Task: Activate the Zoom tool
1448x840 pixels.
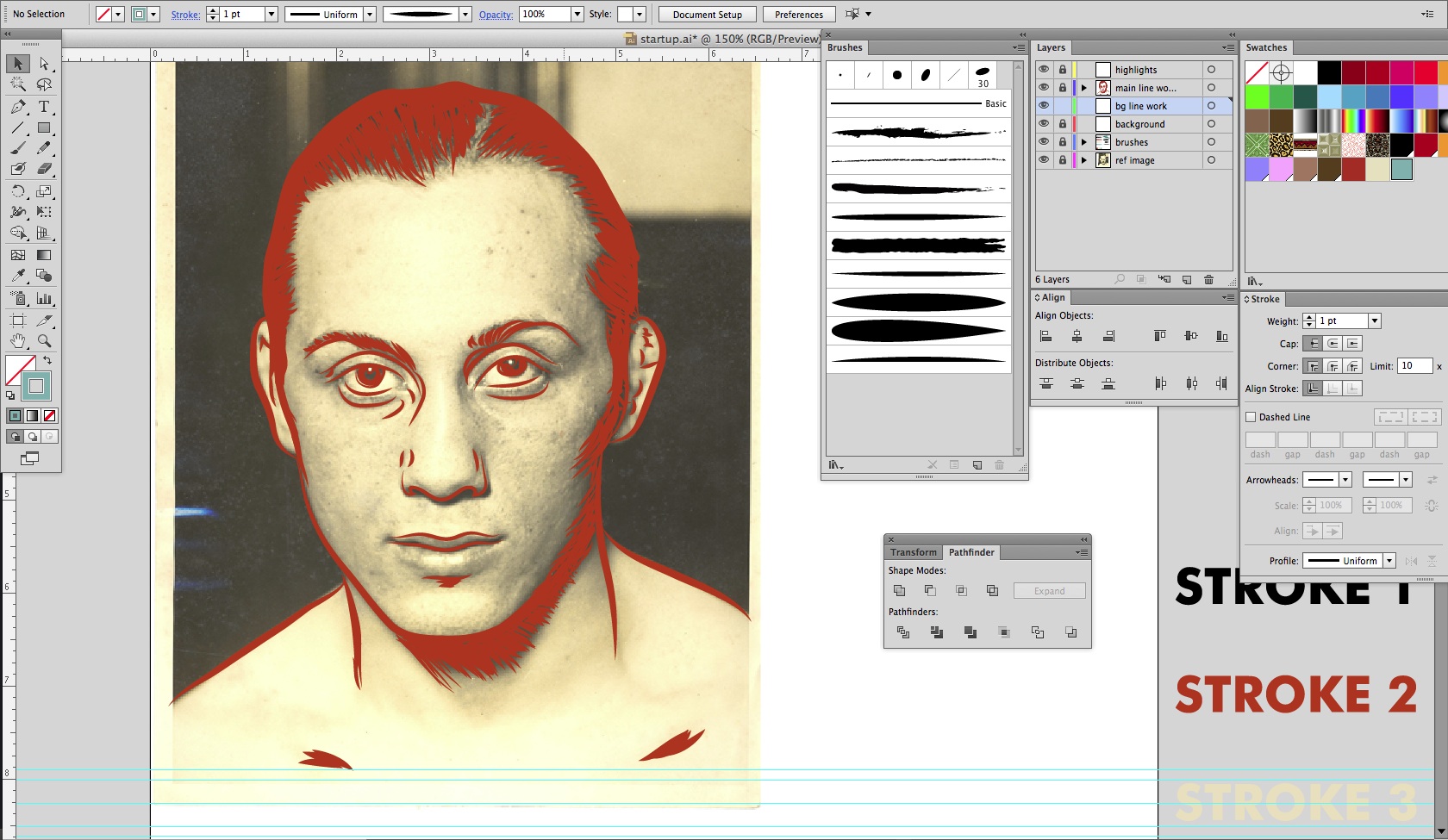Action: pyautogui.click(x=44, y=341)
